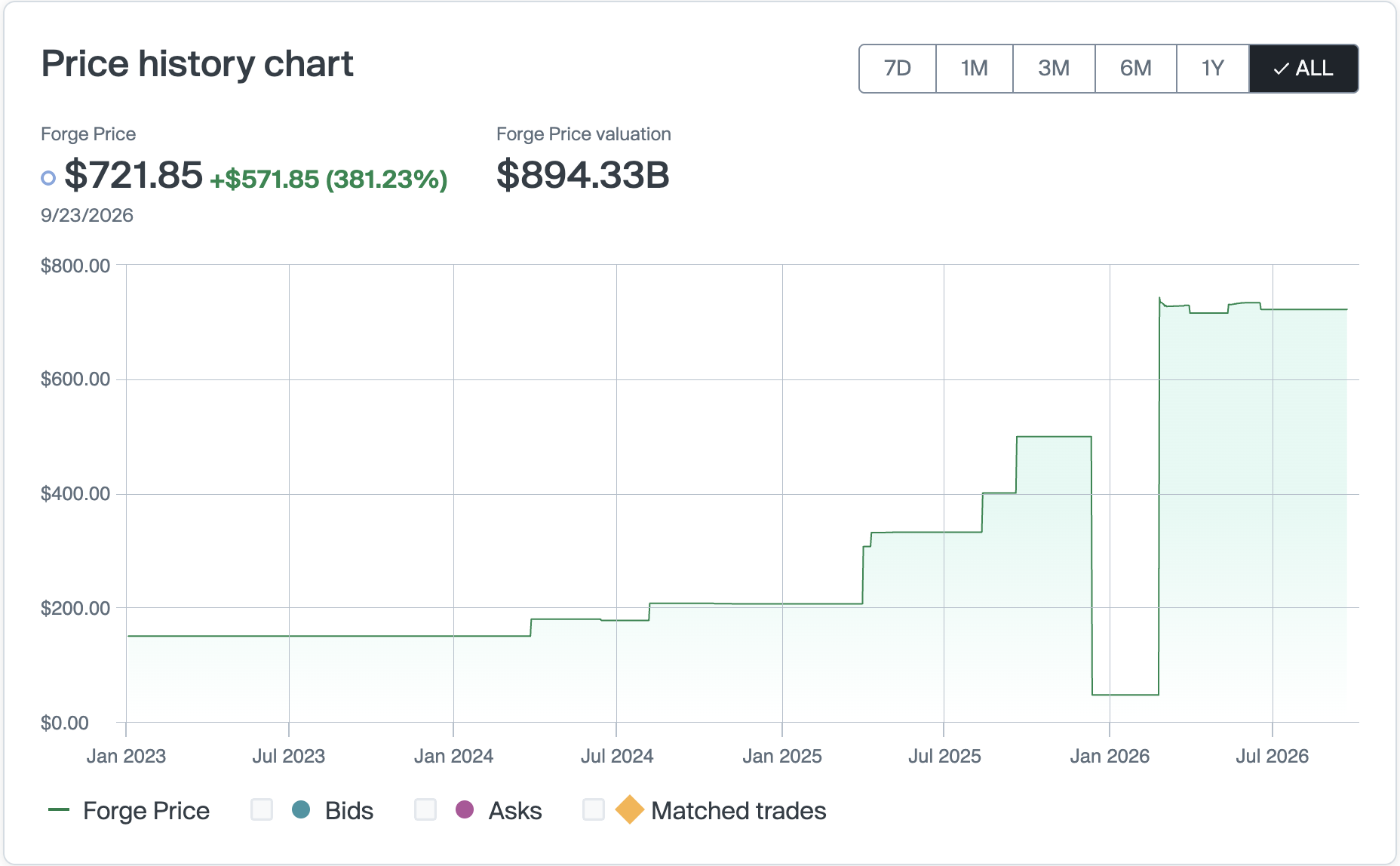Click the 9/23/2026 date label

click(87, 215)
